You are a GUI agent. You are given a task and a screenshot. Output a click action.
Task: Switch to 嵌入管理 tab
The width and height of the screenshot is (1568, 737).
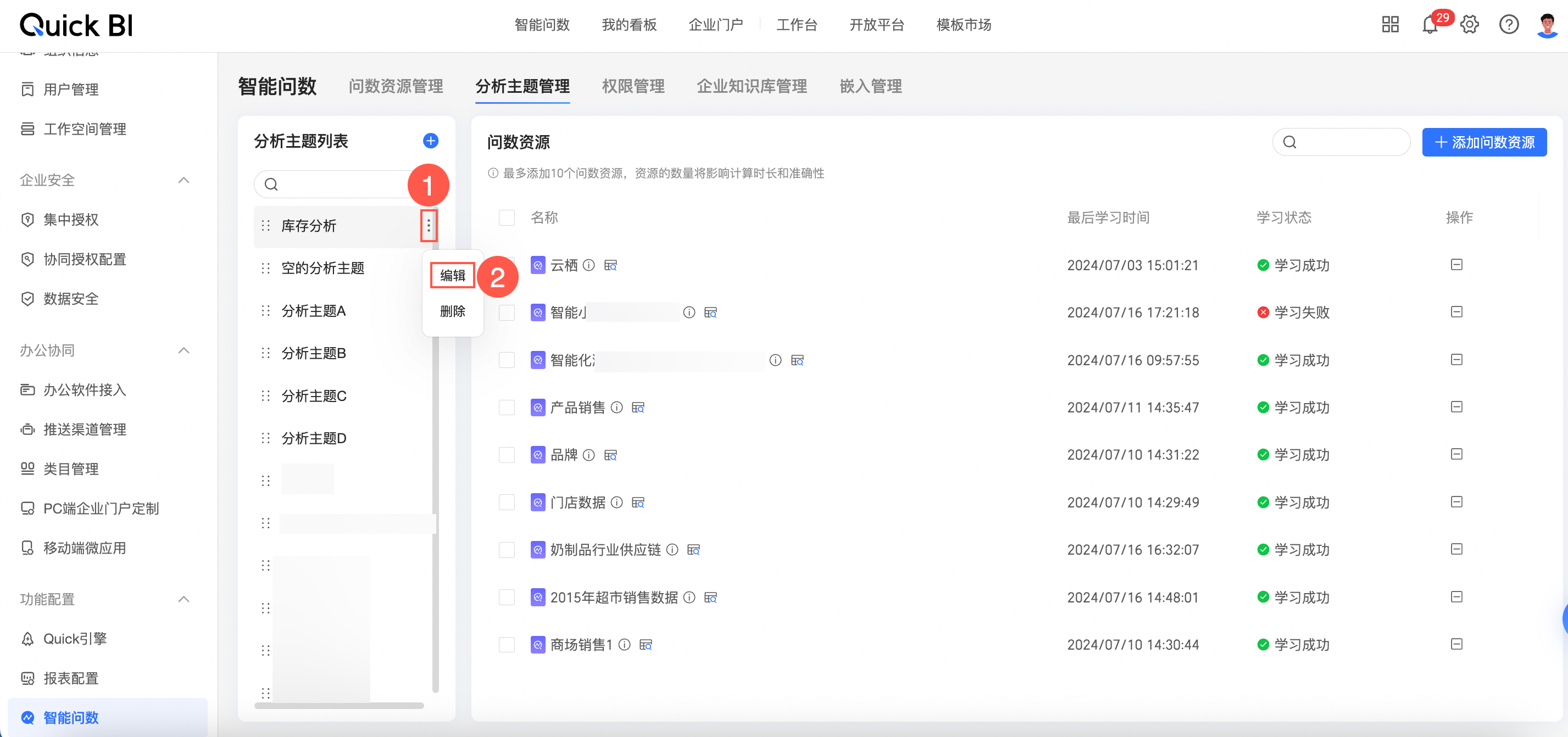click(870, 86)
